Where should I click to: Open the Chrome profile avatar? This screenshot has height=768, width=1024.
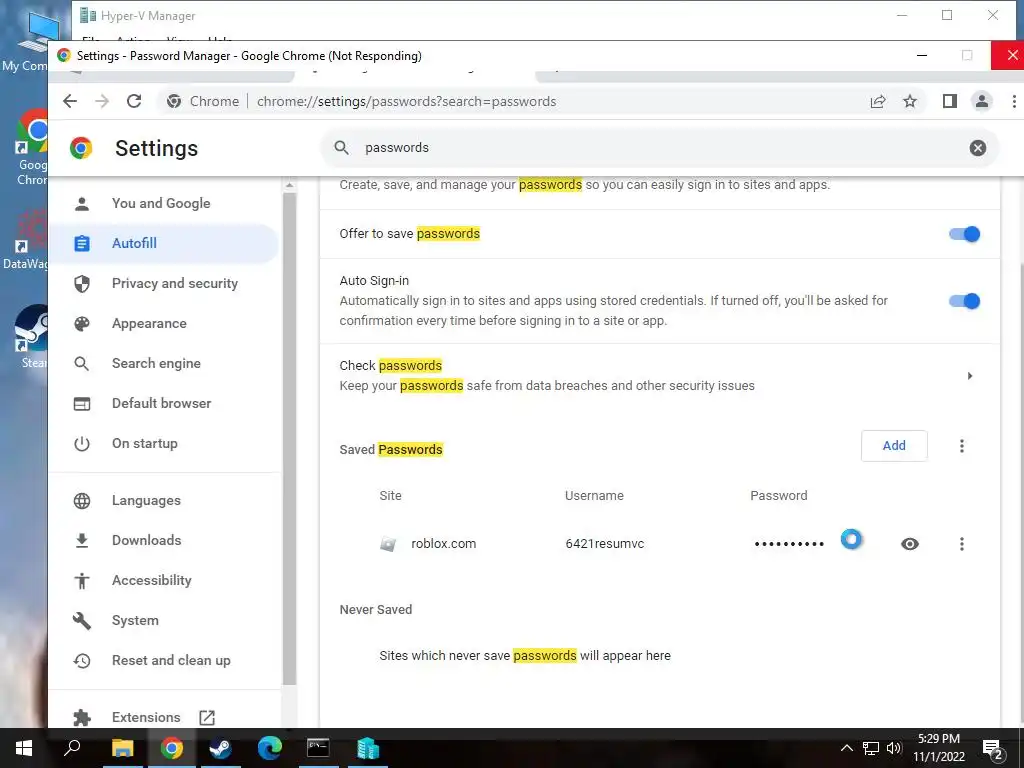tap(982, 101)
